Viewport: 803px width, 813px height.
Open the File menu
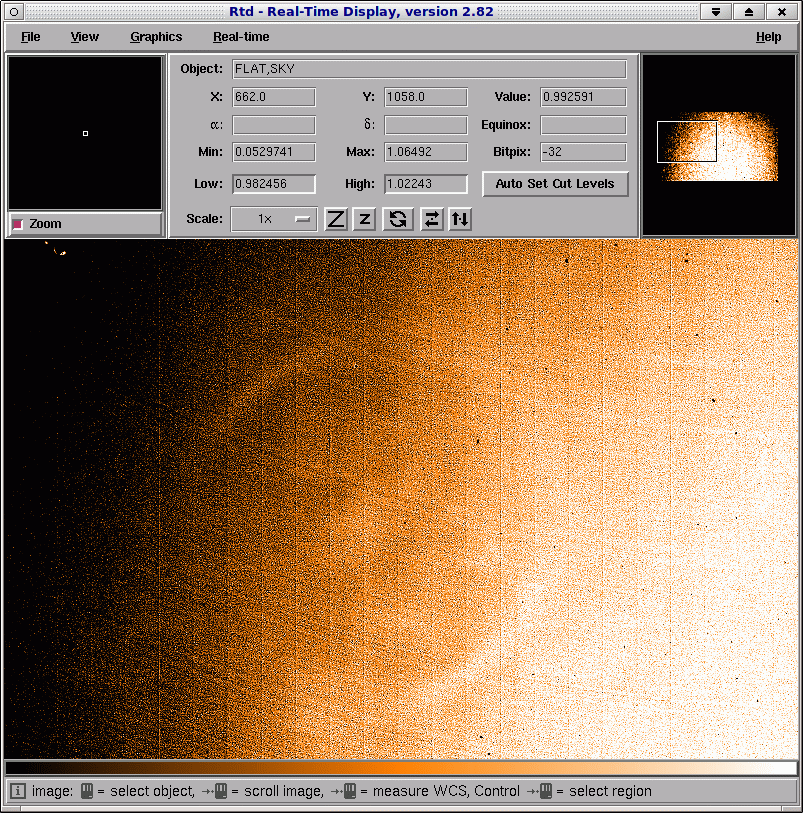(x=31, y=37)
